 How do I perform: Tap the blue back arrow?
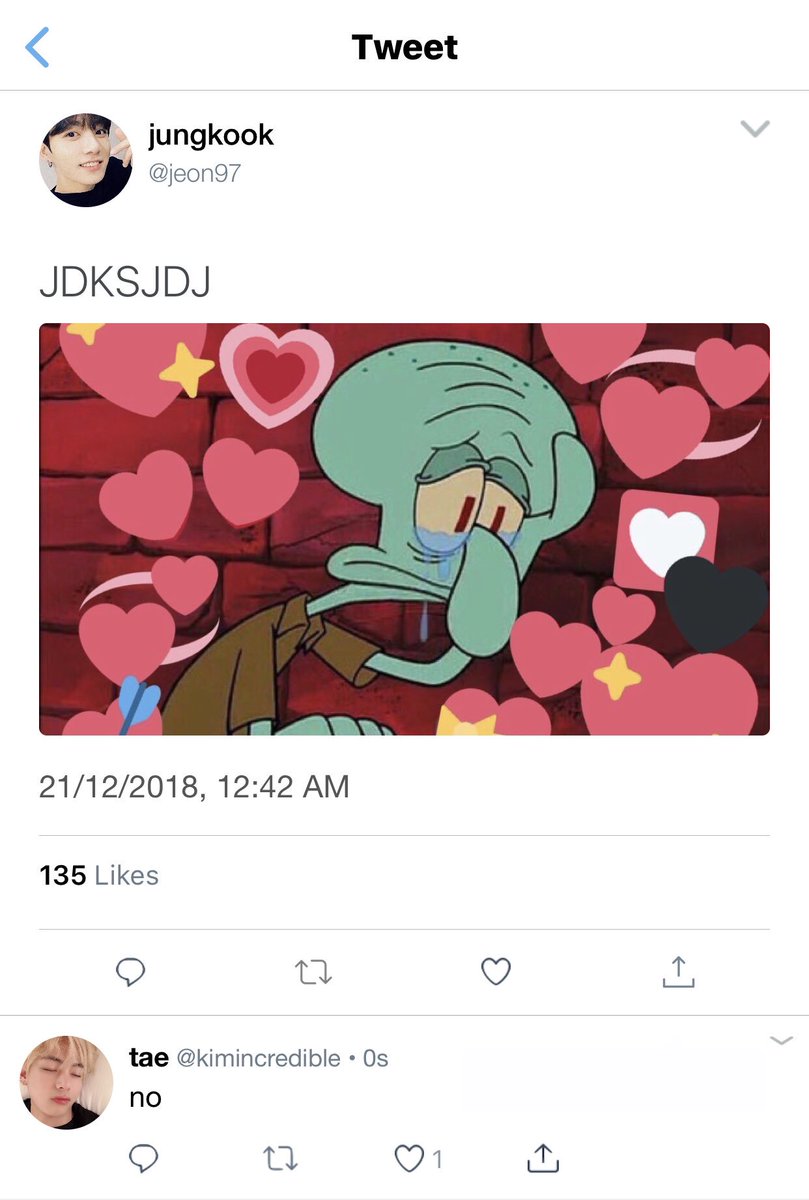36,47
